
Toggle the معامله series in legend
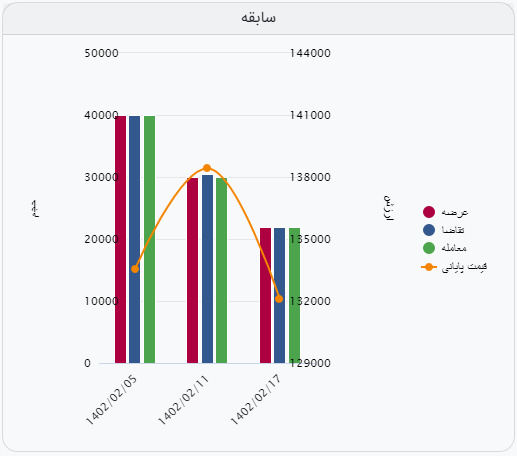pos(444,248)
